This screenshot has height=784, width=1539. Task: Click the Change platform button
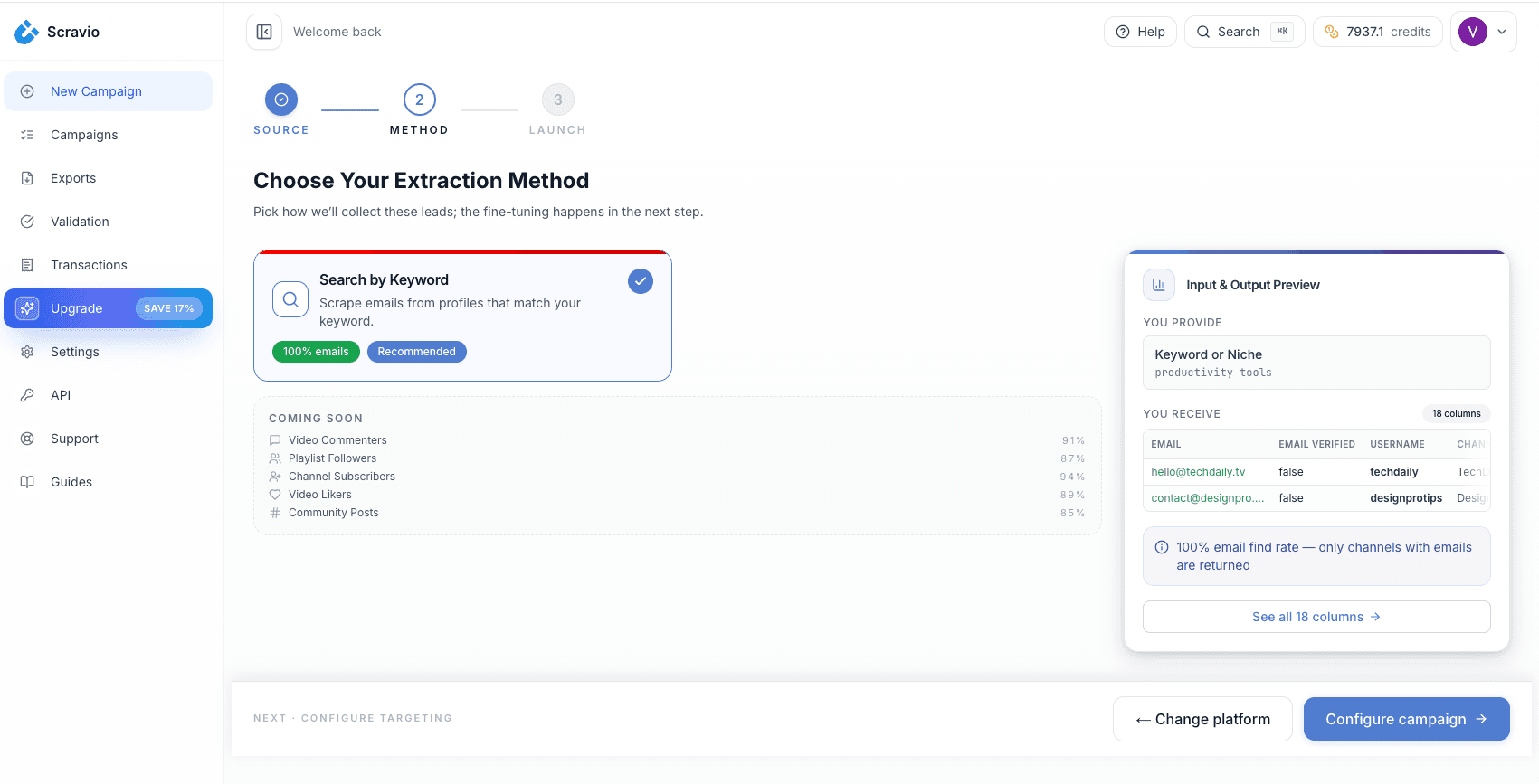[1202, 719]
